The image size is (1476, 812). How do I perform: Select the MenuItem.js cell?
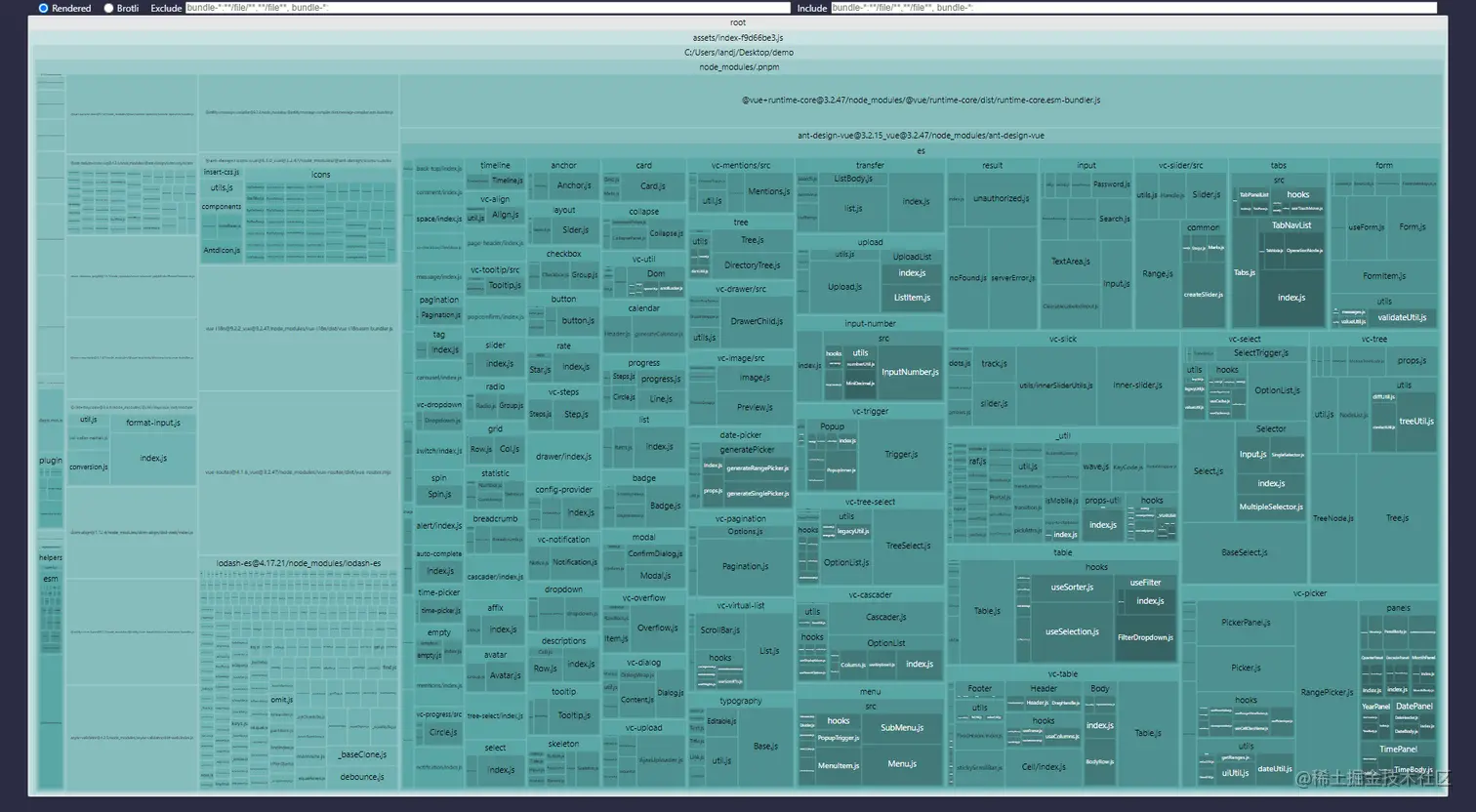[839, 766]
